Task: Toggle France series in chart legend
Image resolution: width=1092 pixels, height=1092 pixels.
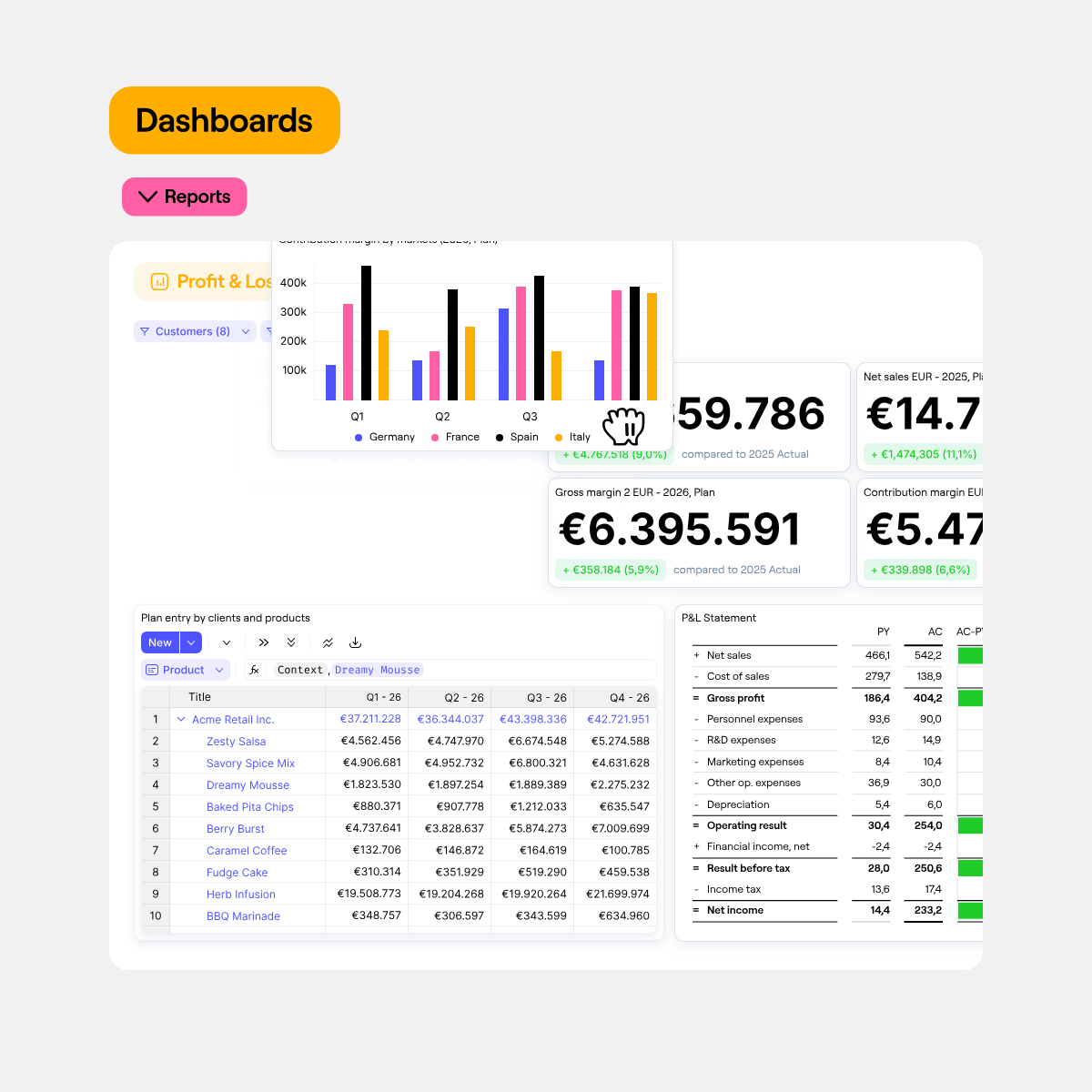Action: (455, 438)
